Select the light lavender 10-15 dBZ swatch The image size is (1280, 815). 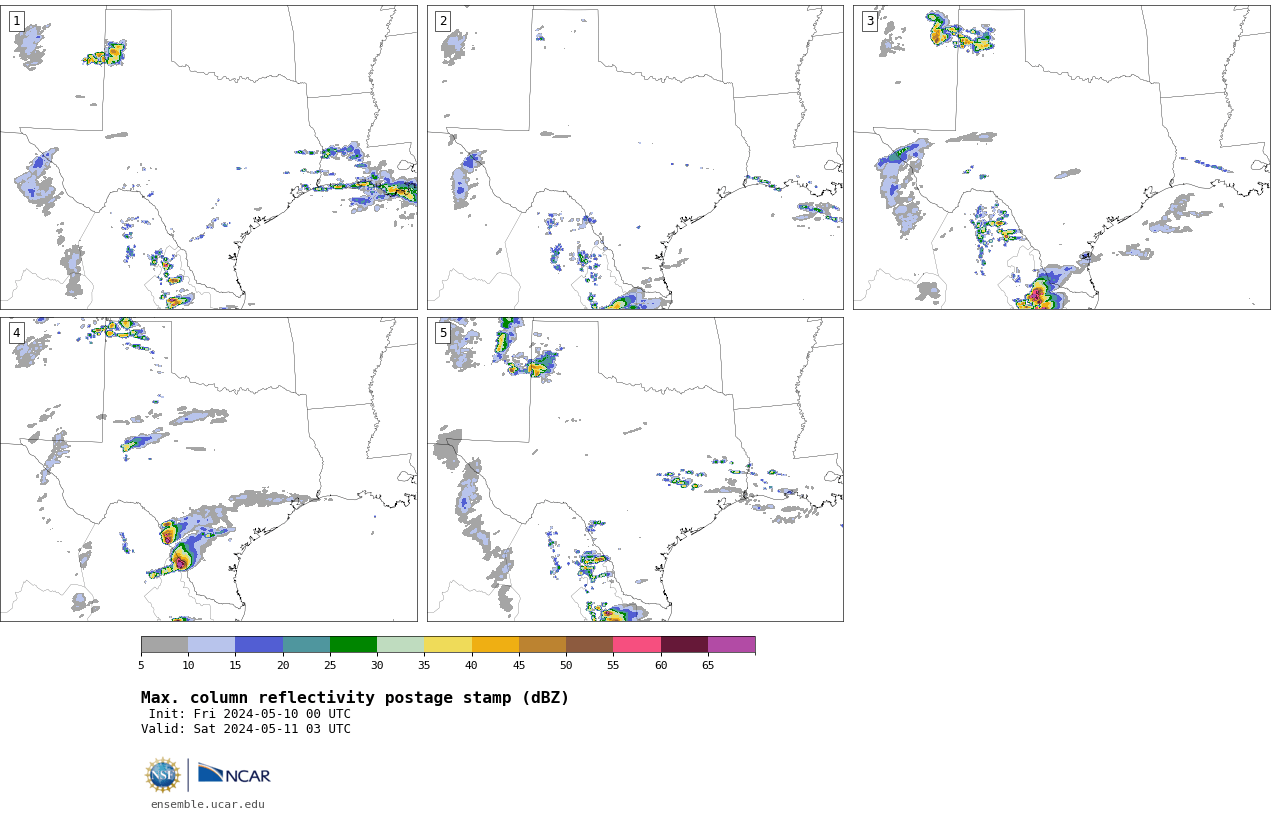click(x=212, y=644)
